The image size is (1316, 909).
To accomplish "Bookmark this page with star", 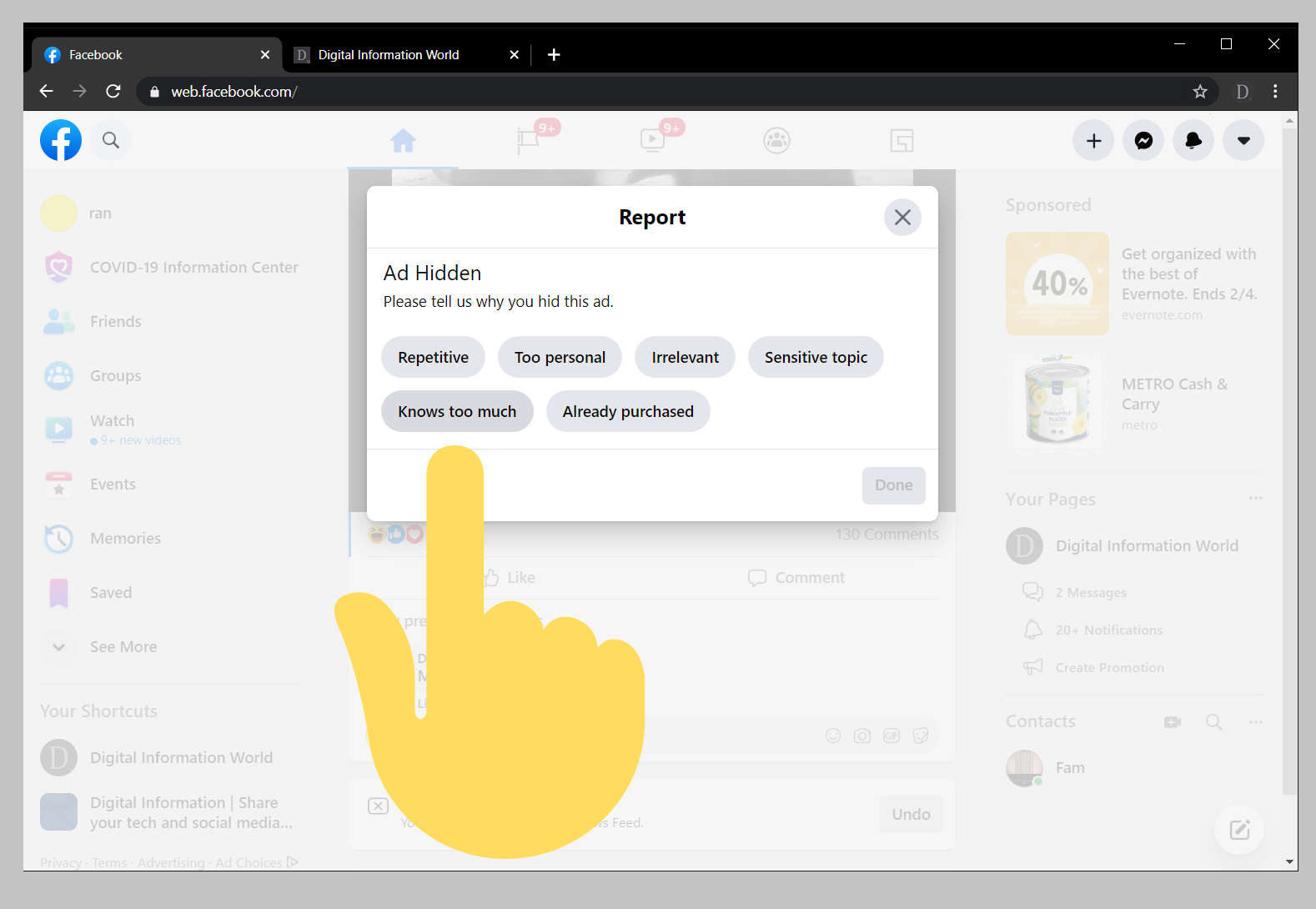I will pyautogui.click(x=1200, y=92).
